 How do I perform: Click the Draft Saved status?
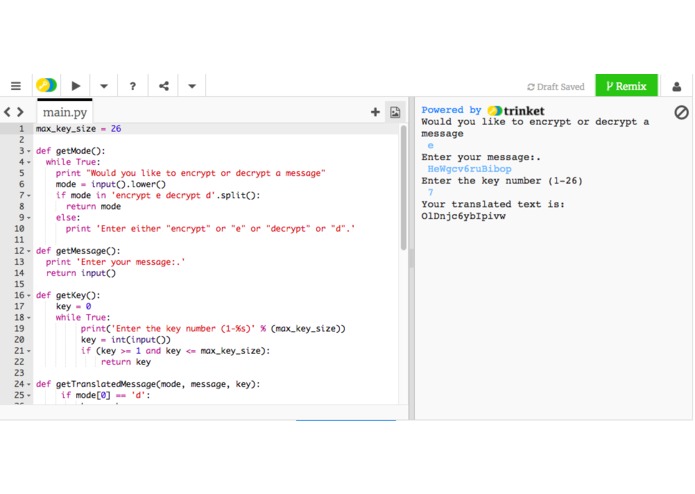point(556,87)
